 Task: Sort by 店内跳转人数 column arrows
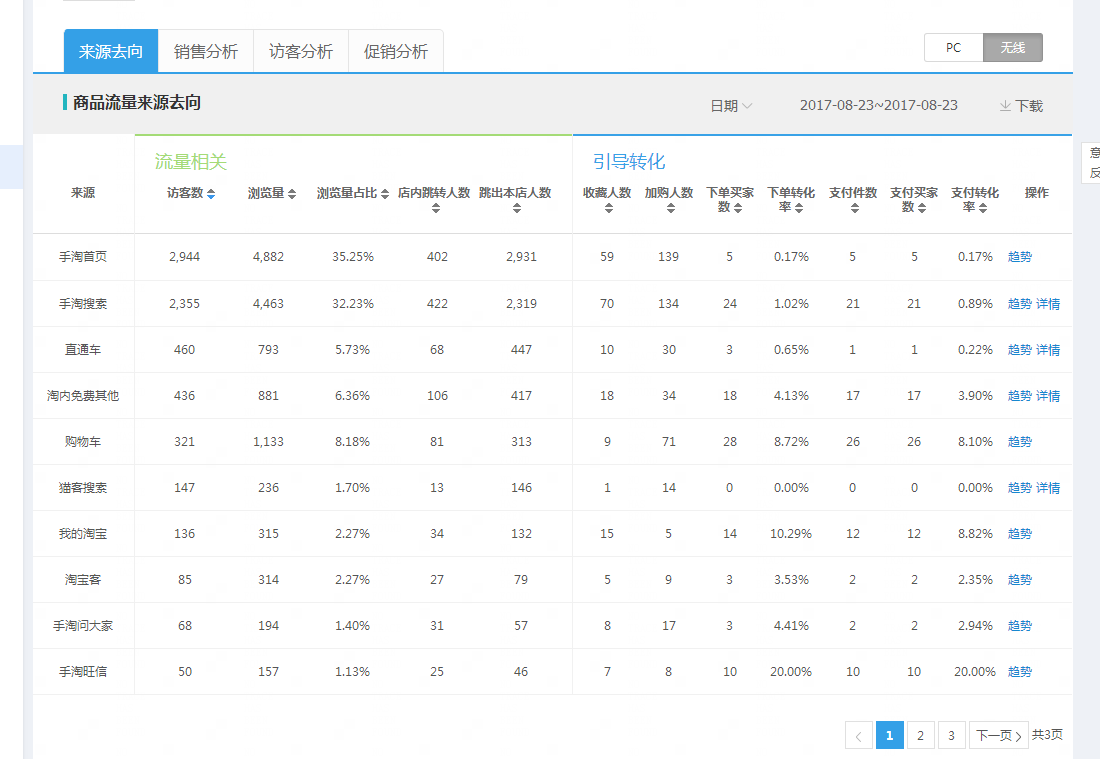(436, 208)
